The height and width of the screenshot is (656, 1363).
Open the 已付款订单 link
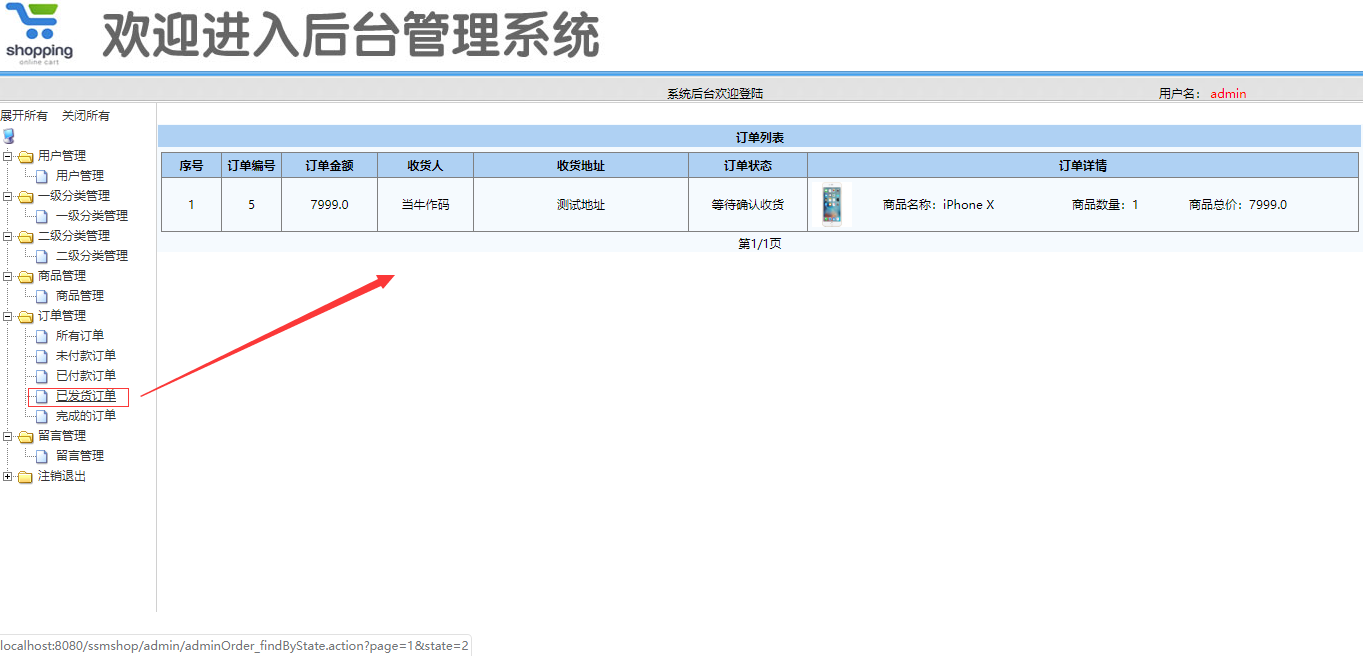pos(86,376)
